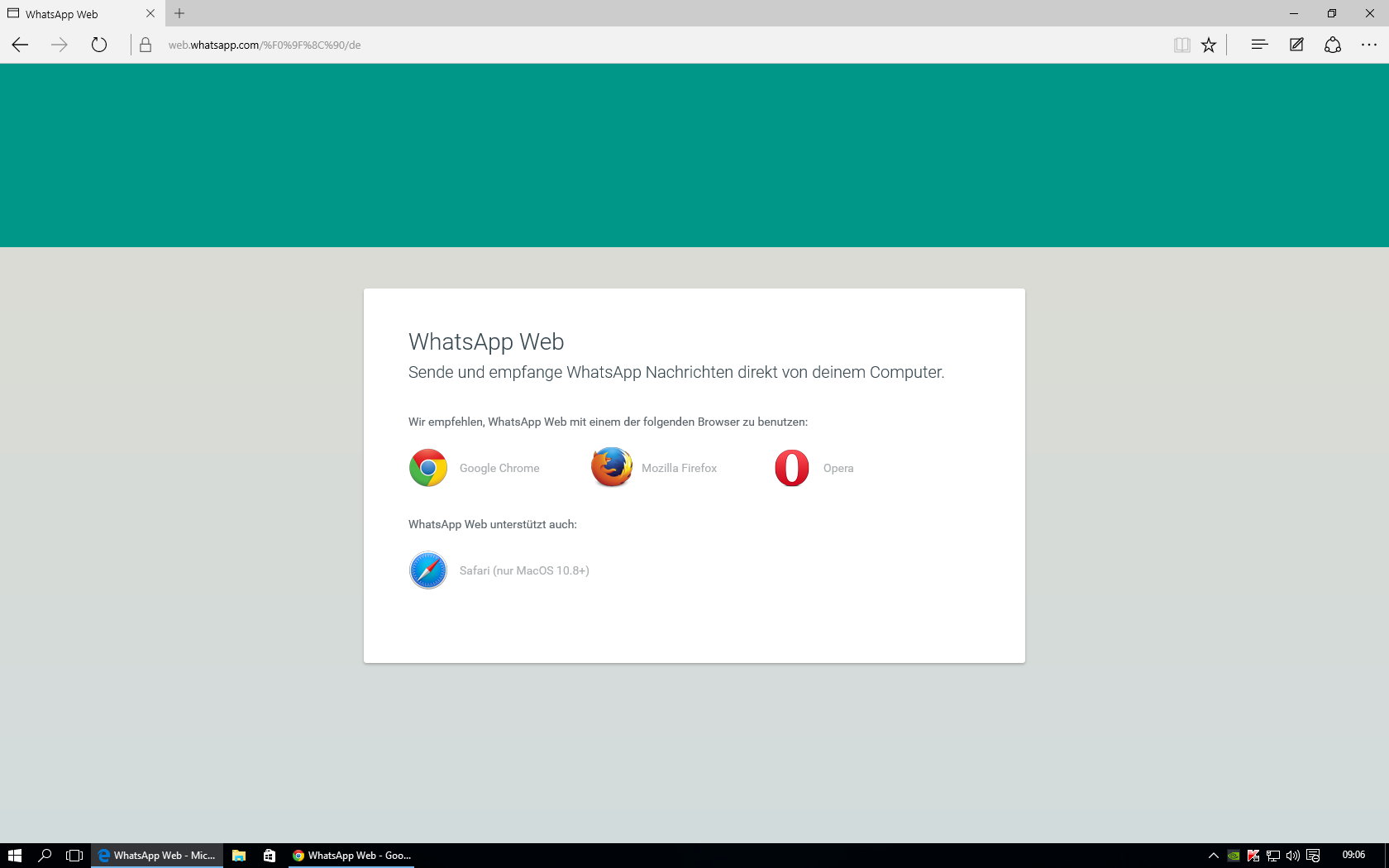Click the green NVIDIA tray icon
1389x868 pixels.
[1234, 856]
